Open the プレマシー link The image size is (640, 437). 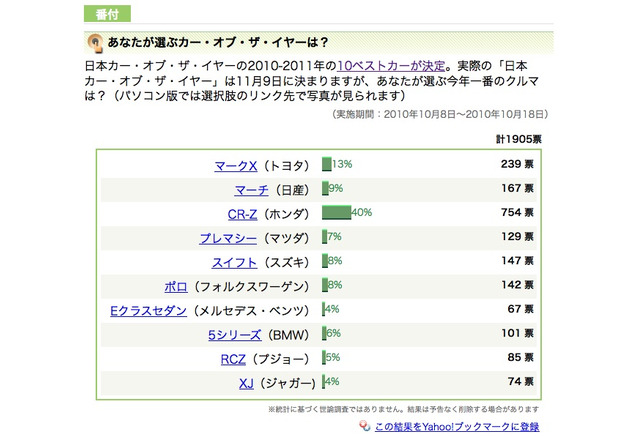coord(228,238)
